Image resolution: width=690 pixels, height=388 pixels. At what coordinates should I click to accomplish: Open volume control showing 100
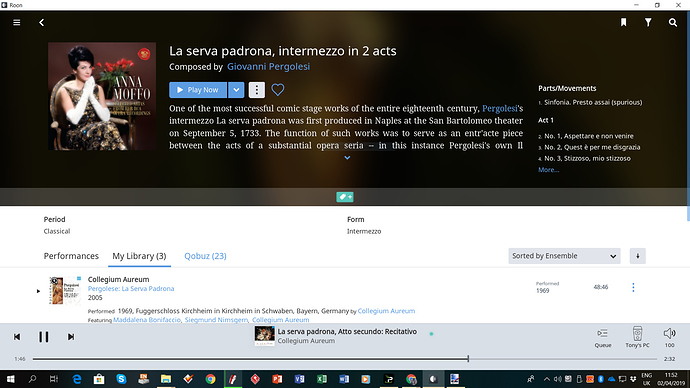(x=669, y=338)
